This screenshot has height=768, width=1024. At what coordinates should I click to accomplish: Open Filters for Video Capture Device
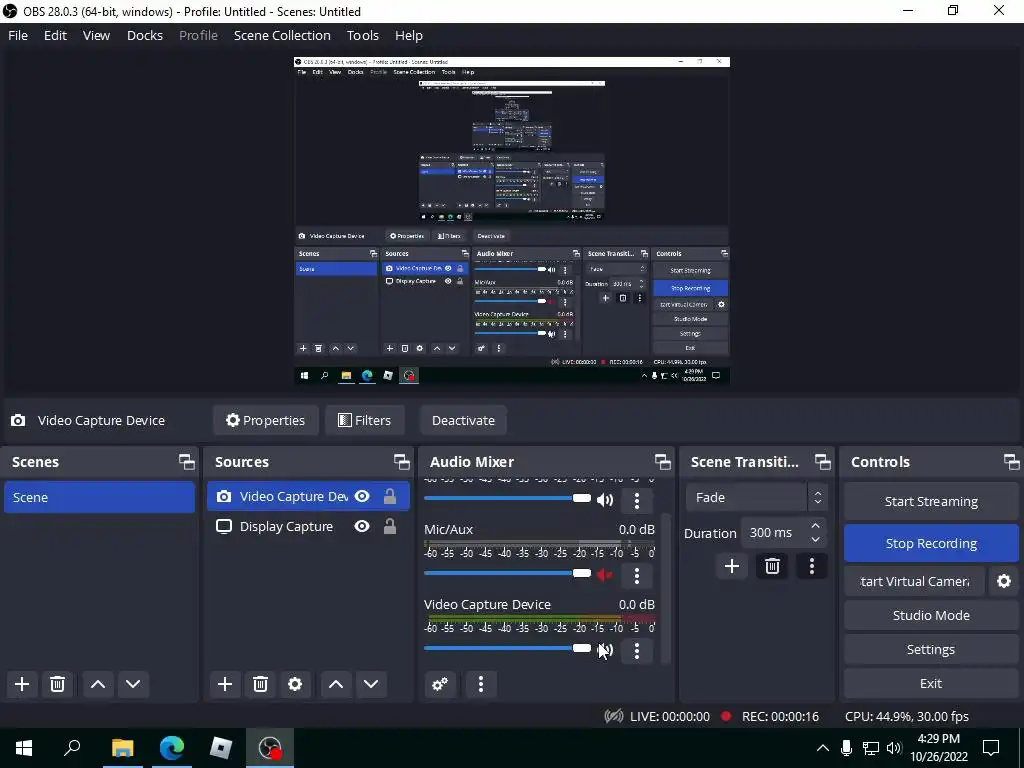(x=364, y=420)
